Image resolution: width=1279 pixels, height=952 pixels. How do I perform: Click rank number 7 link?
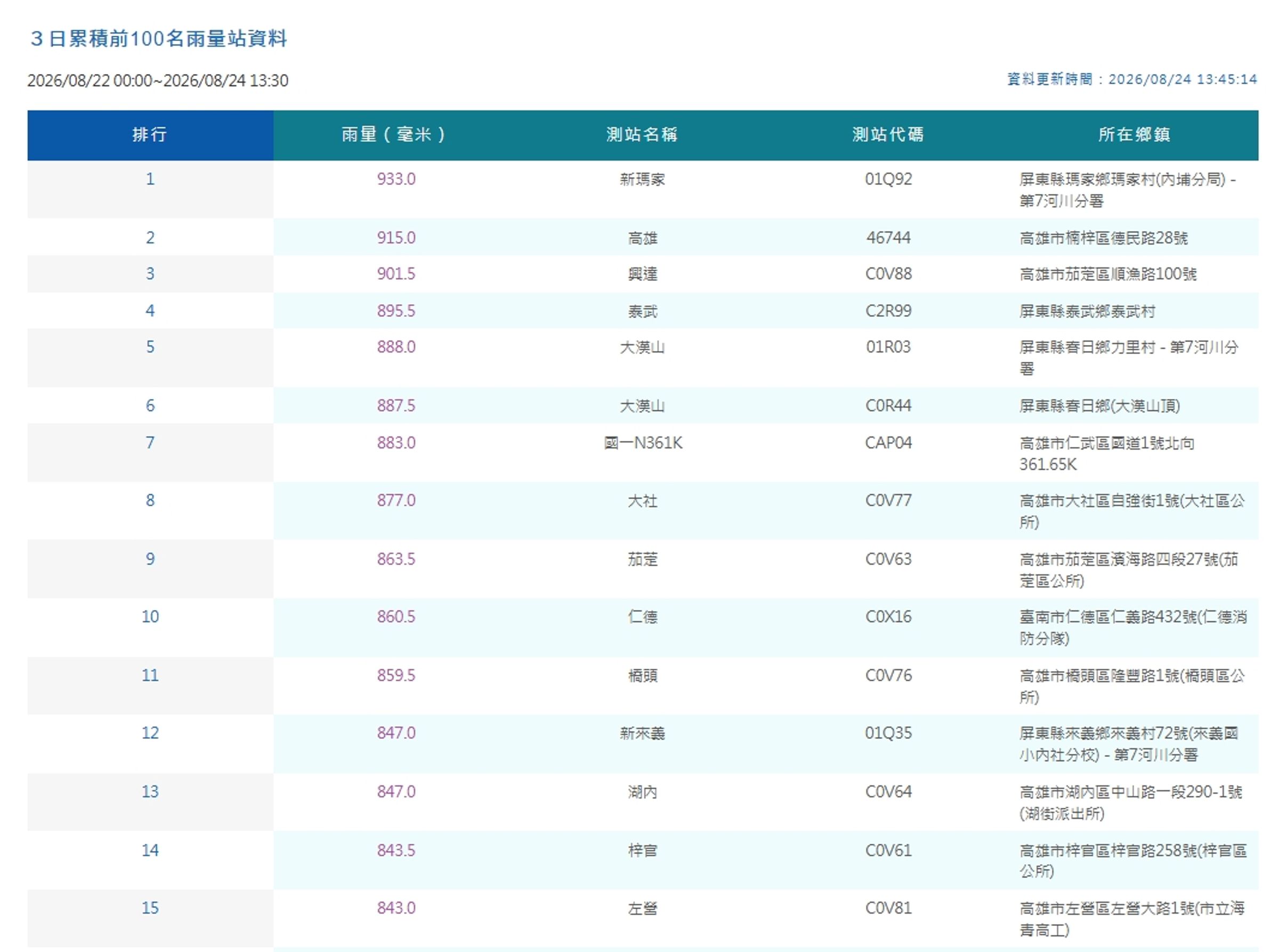[x=150, y=443]
